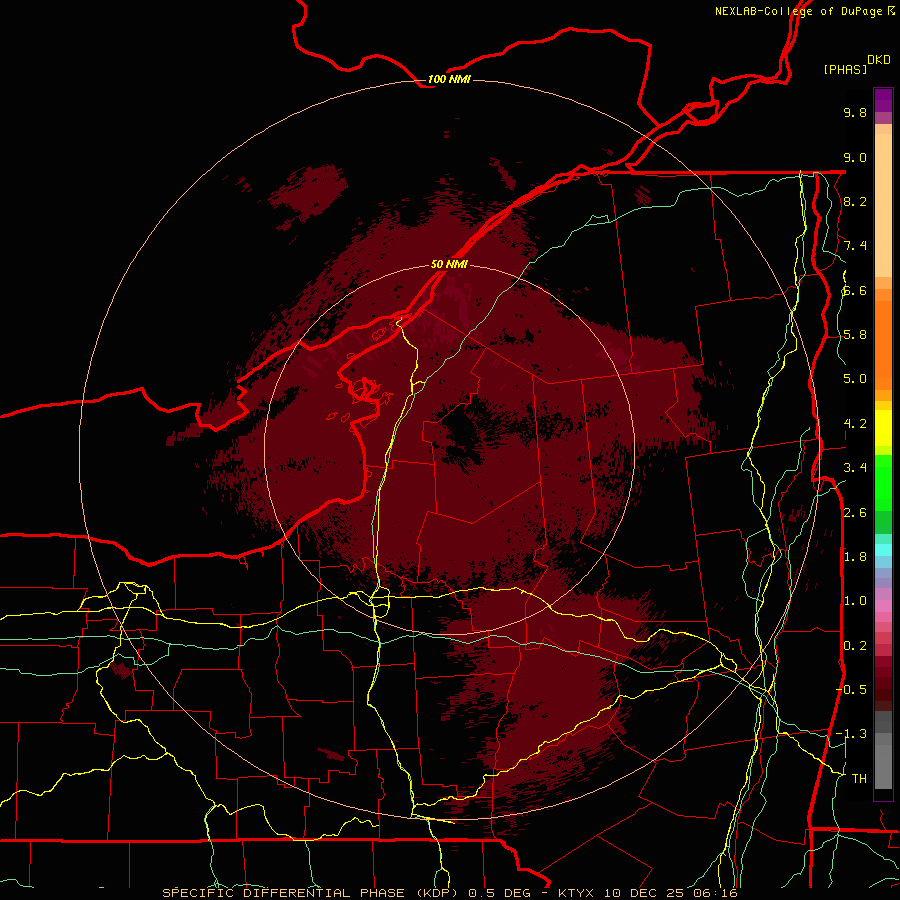Click the 9.0 legend value

pyautogui.click(x=855, y=157)
